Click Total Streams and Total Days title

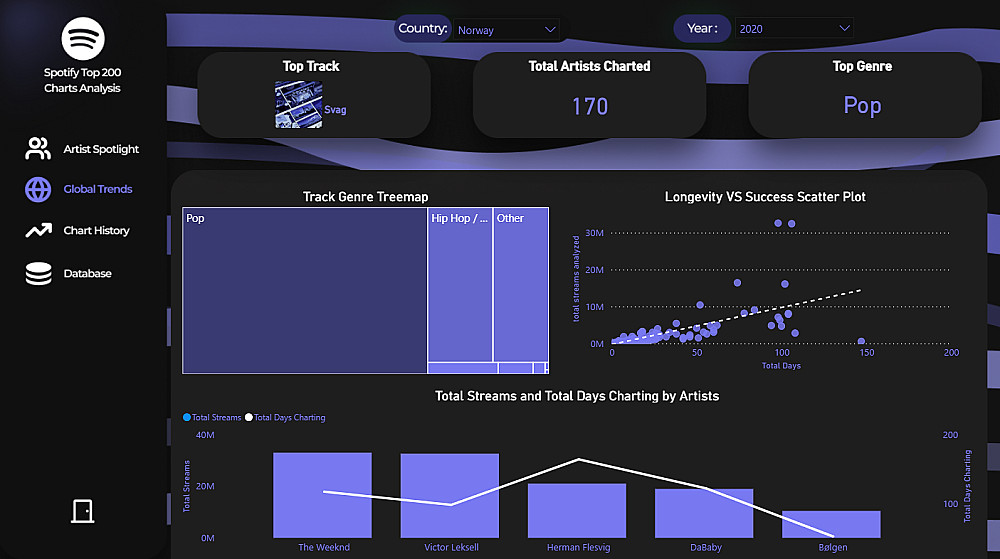[577, 396]
